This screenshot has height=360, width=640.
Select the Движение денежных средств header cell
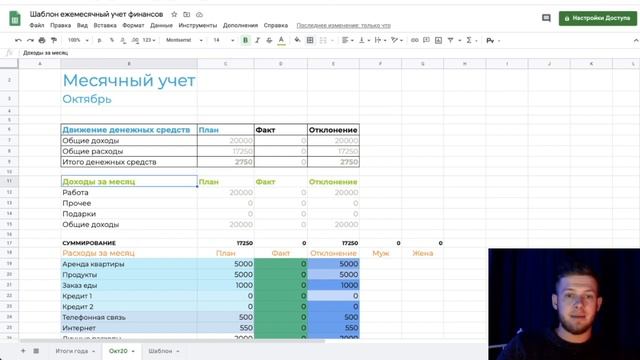tap(129, 130)
